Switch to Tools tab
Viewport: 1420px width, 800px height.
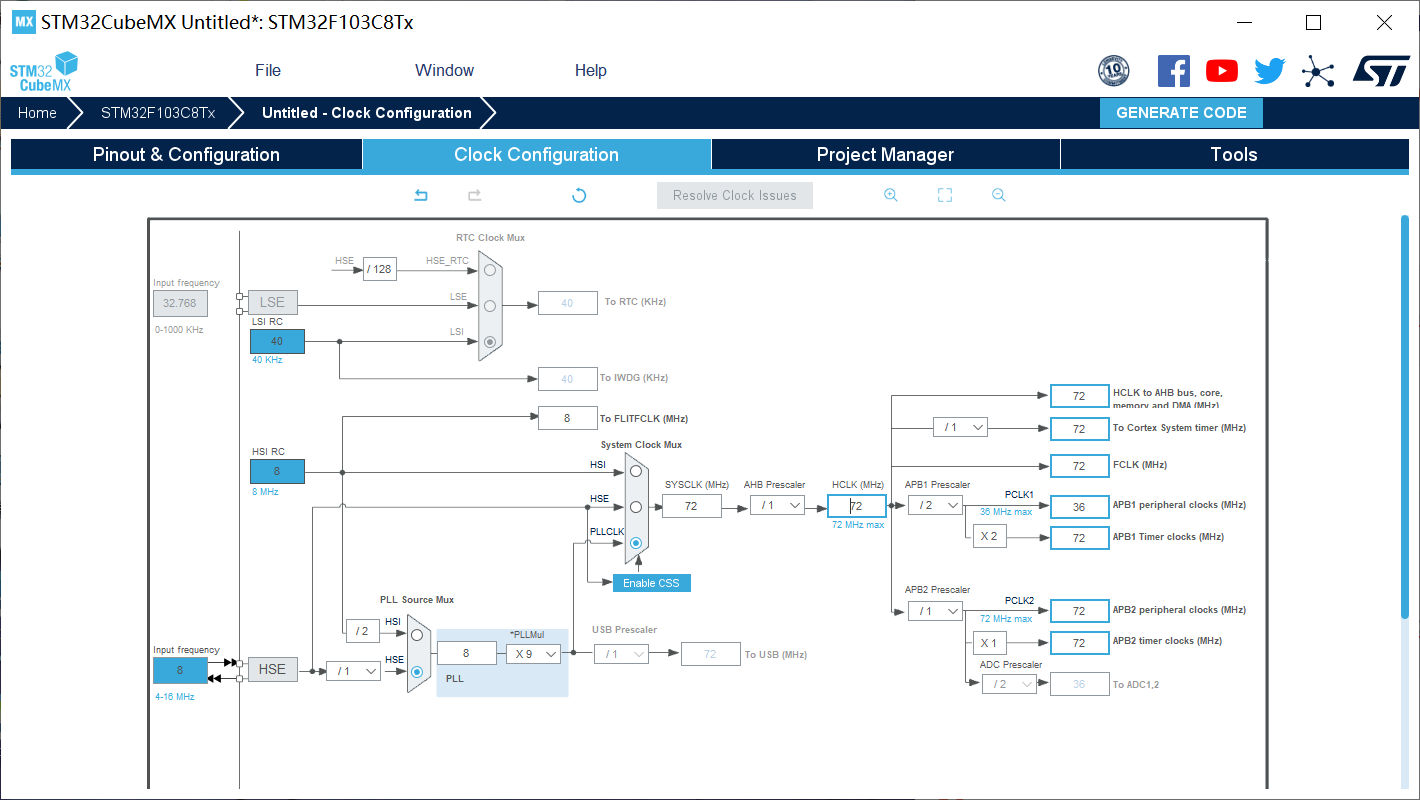[x=1234, y=155]
